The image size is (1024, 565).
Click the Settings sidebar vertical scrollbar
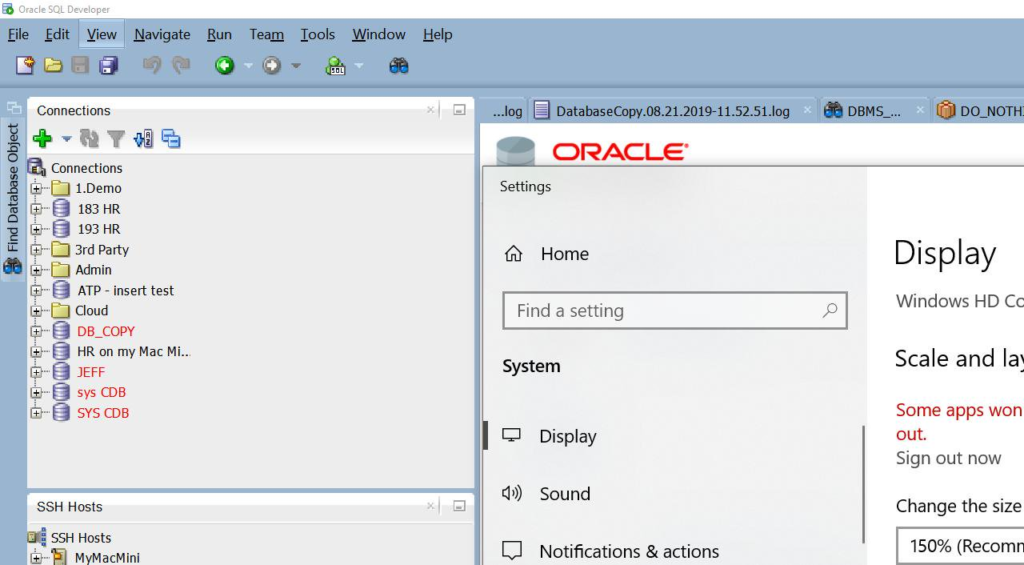(863, 483)
